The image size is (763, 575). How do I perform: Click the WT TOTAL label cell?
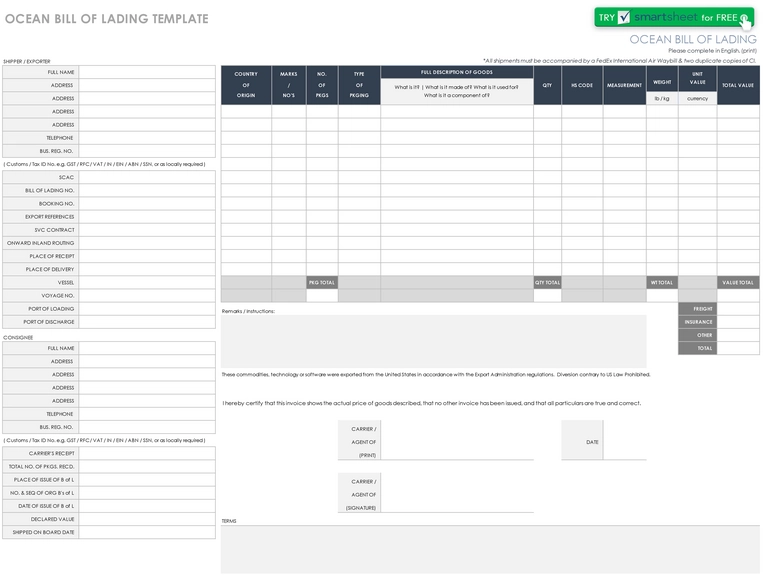pos(662,282)
